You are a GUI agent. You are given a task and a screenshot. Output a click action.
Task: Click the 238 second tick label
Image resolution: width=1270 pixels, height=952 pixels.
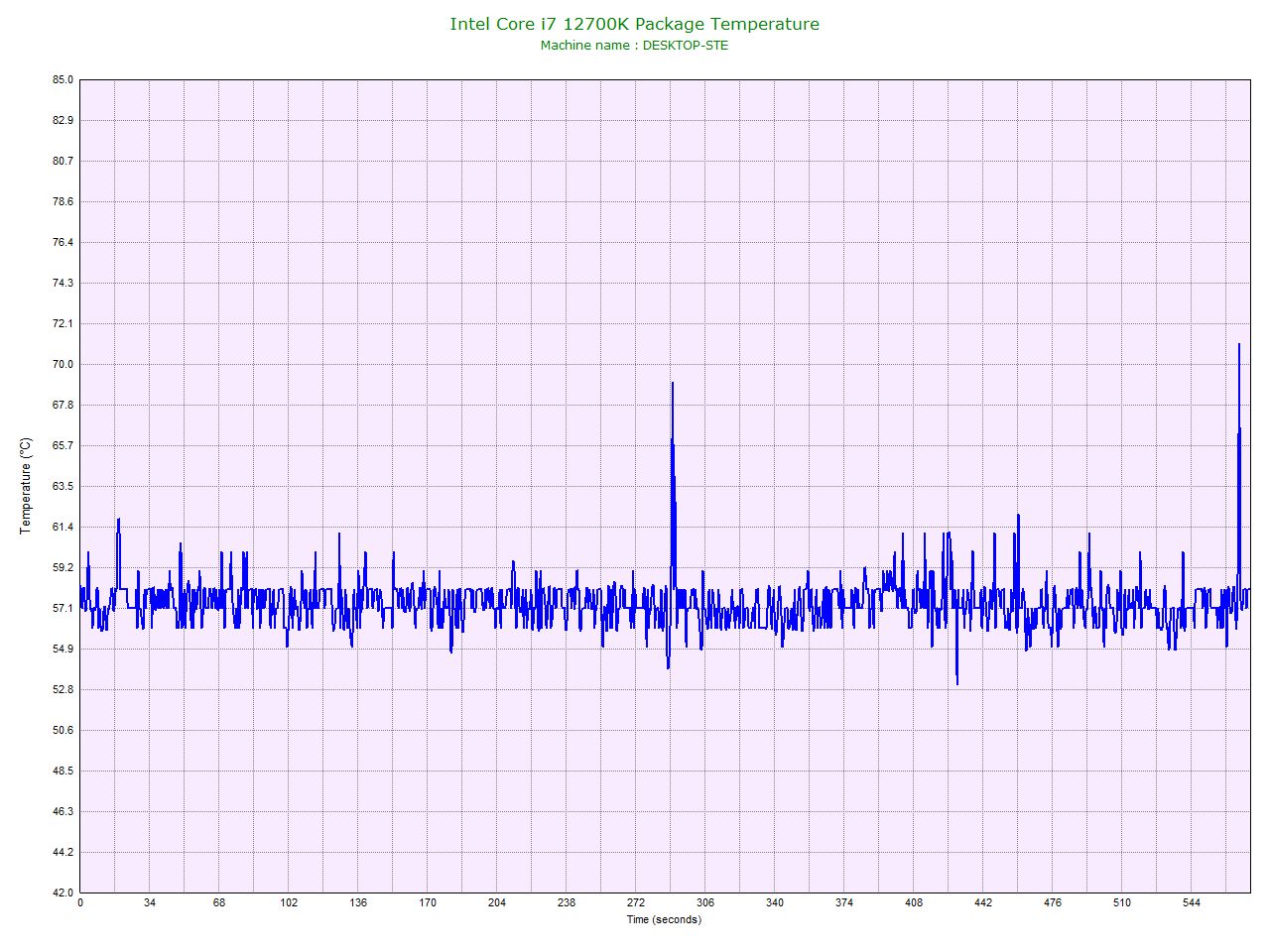point(567,902)
